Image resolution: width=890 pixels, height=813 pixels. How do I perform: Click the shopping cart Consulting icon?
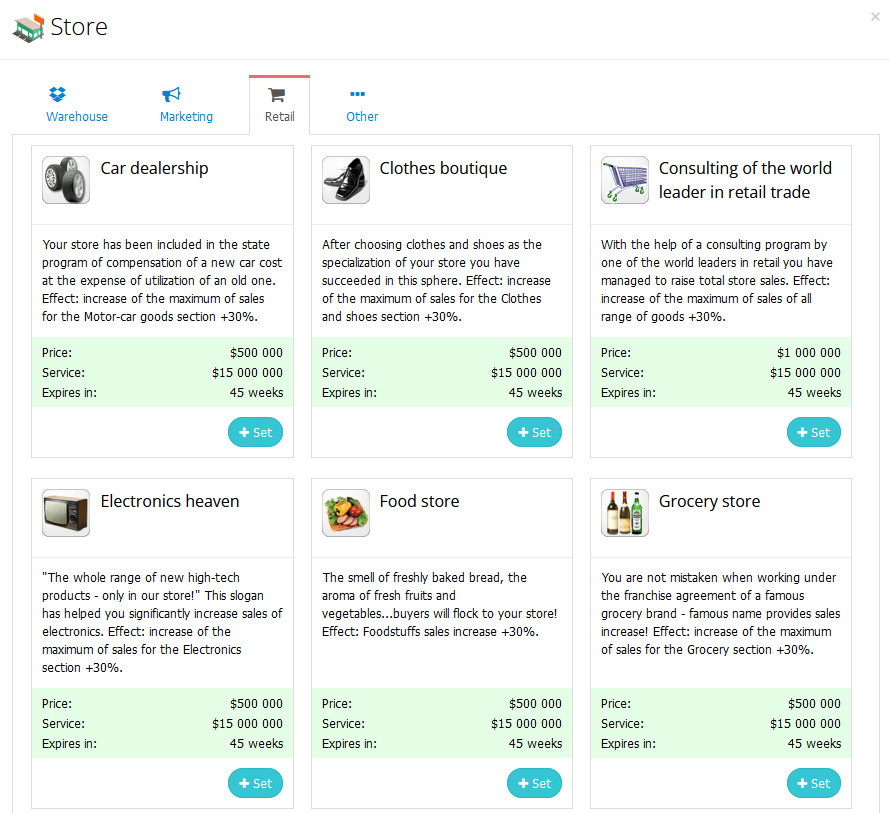[x=625, y=180]
